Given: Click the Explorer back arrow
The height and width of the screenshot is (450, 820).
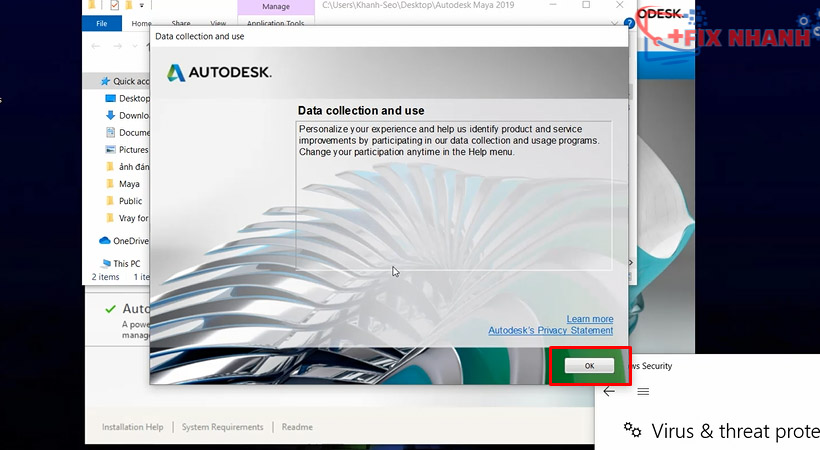Looking at the screenshot, I should point(95,47).
